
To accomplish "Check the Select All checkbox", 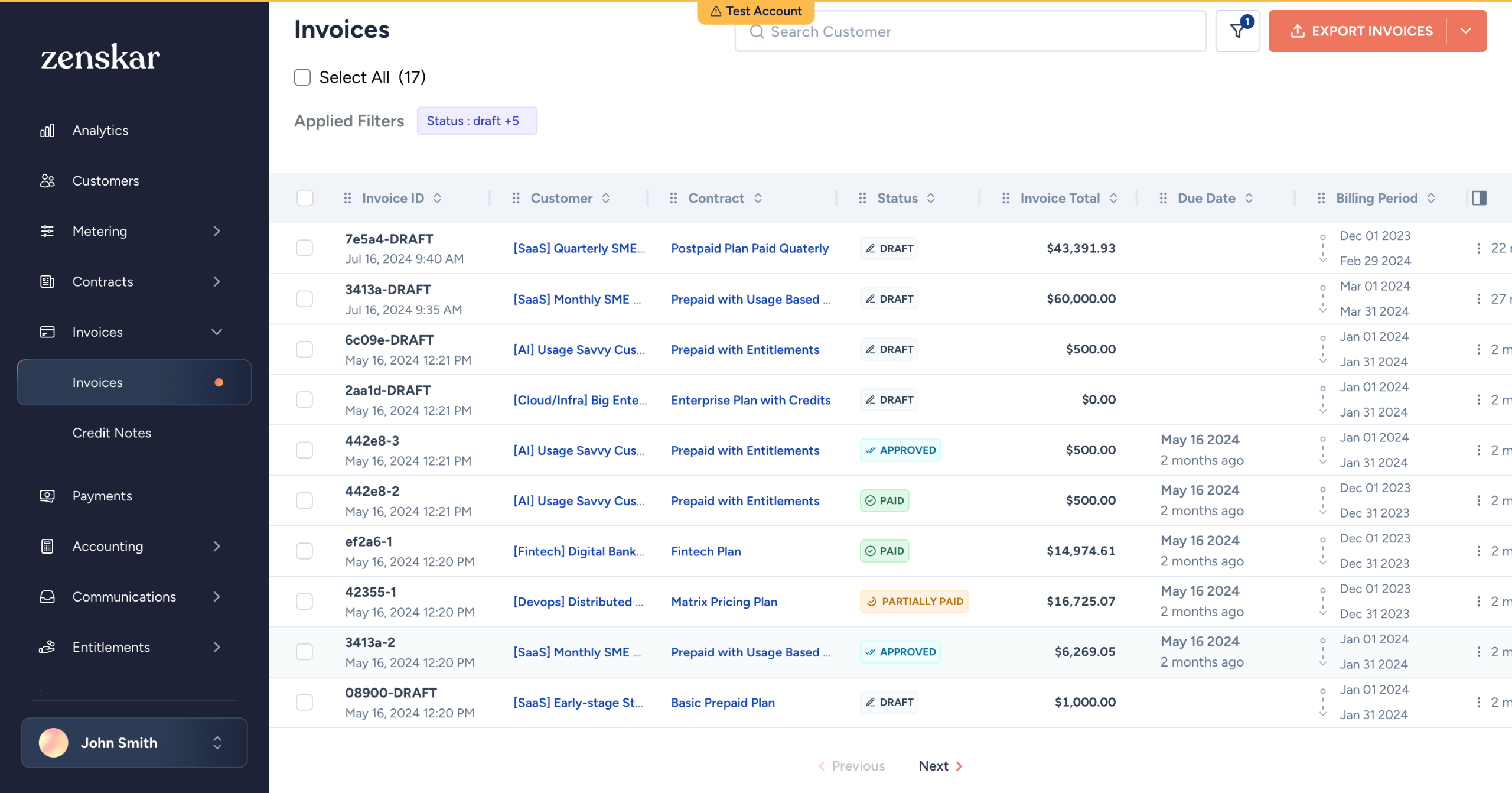I will click(x=302, y=77).
